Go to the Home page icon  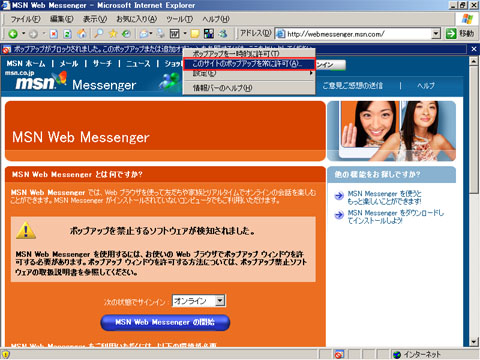(x=82, y=33)
